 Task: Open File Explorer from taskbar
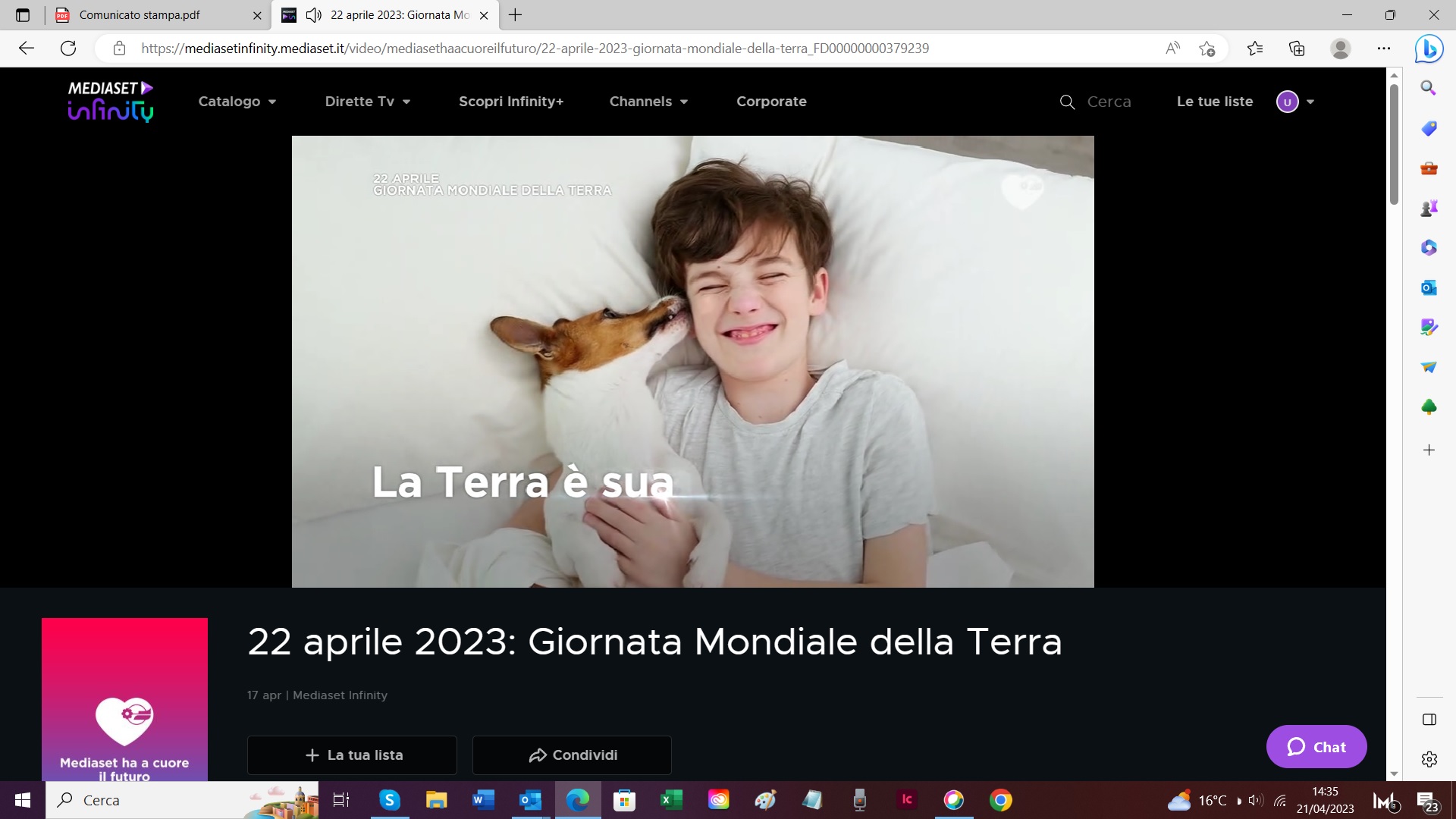[x=436, y=800]
